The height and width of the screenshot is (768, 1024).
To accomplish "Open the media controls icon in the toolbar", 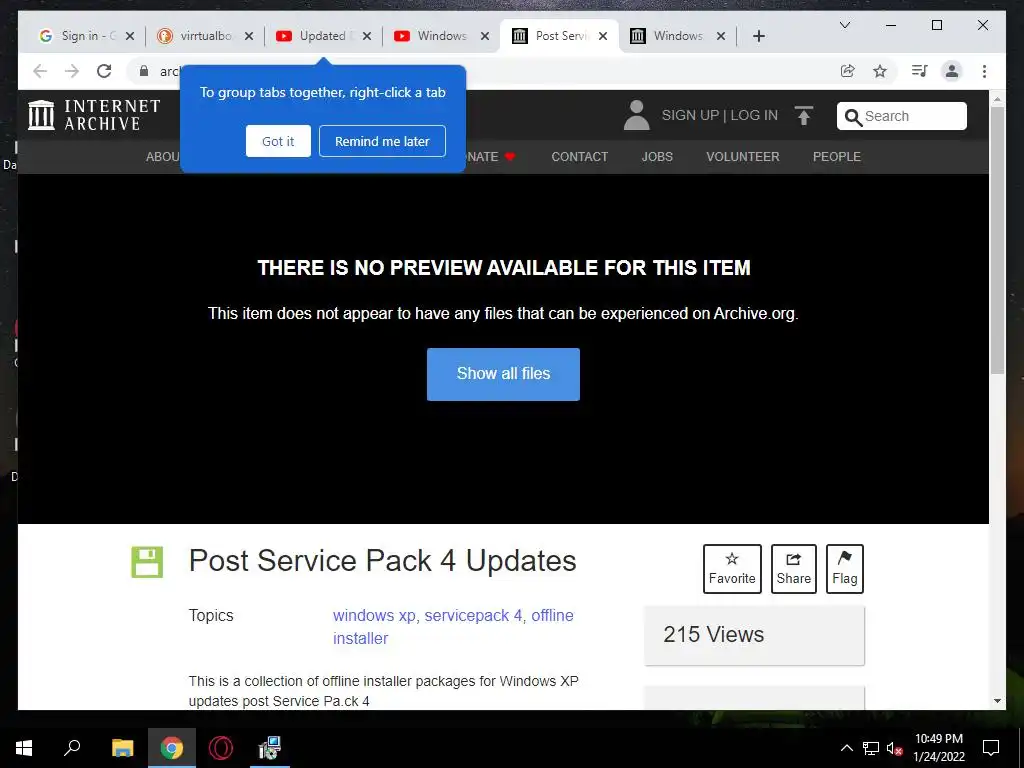I will 920,71.
